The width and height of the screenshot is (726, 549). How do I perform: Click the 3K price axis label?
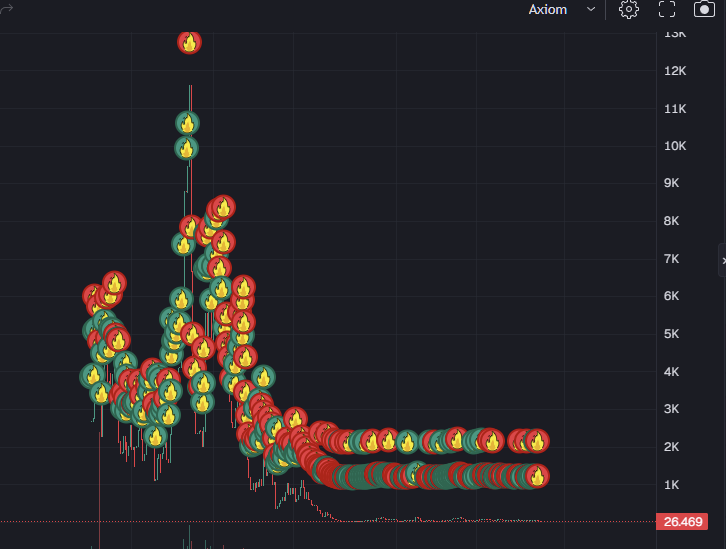click(x=671, y=409)
